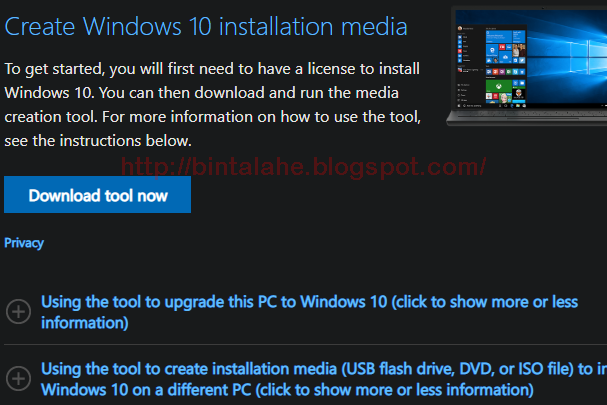Image resolution: width=607 pixels, height=405 pixels.
Task: Click the Start menu app list on laptop screen
Action: click(470, 66)
